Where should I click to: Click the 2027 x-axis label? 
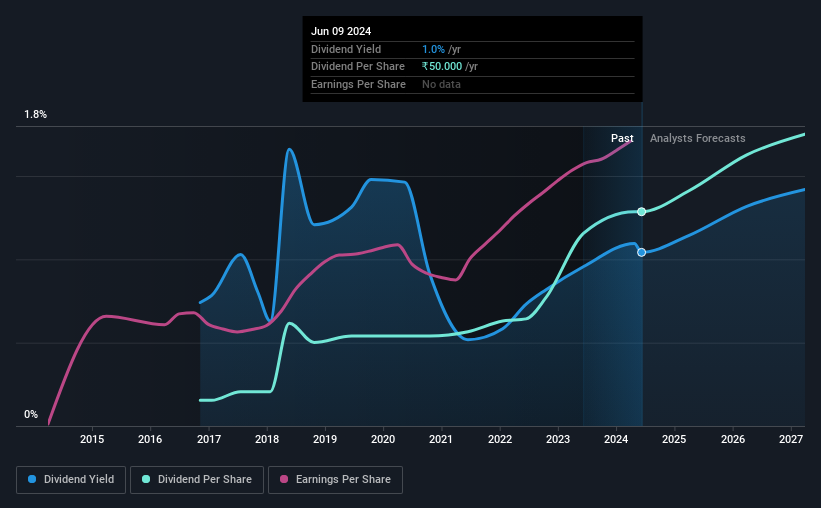click(791, 439)
